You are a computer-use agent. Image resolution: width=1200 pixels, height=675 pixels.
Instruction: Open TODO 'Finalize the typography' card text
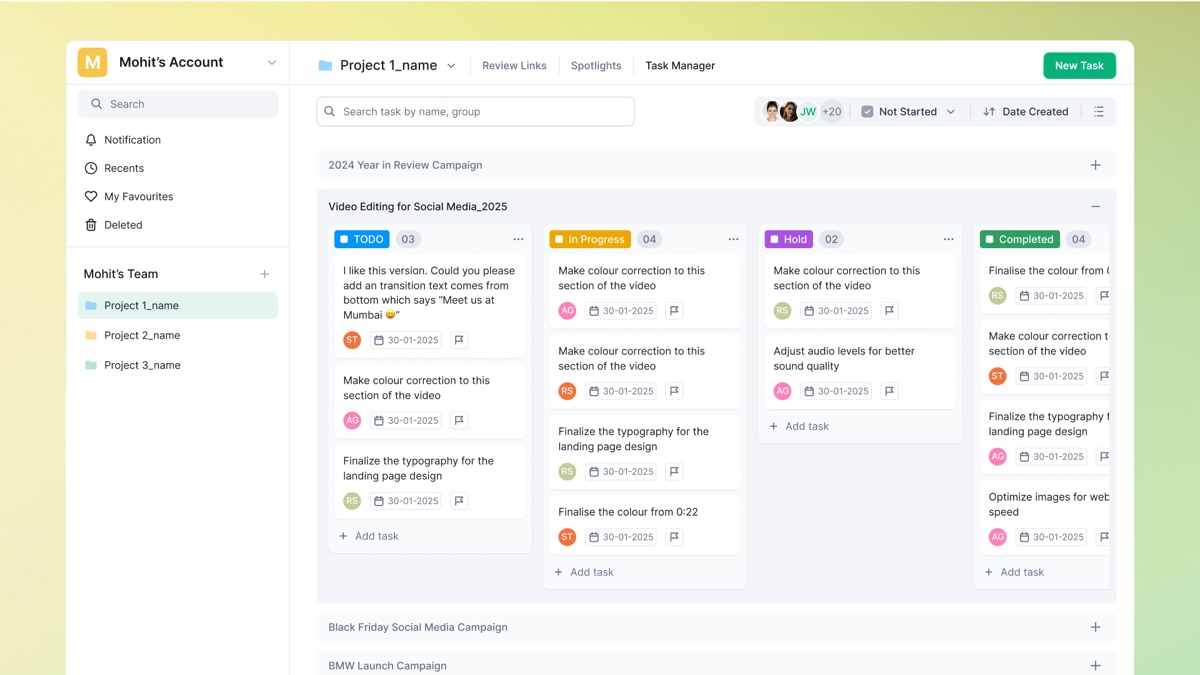(x=418, y=468)
